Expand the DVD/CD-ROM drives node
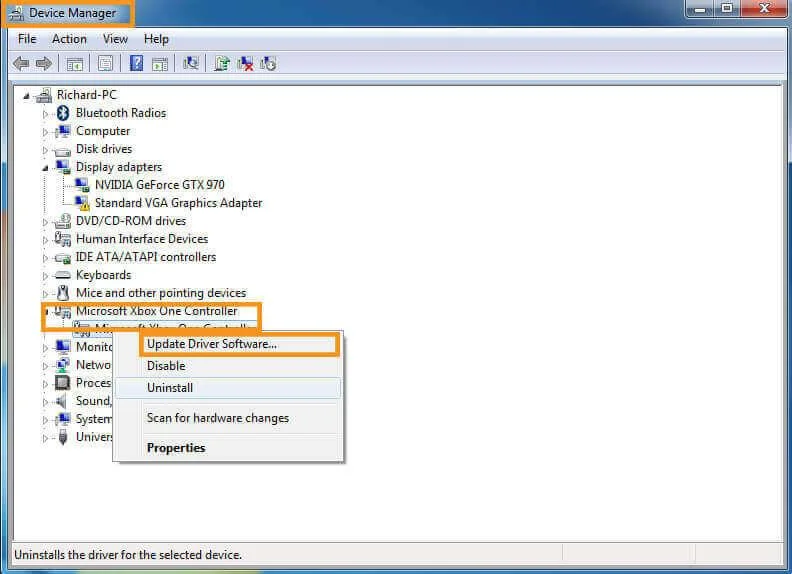The height and width of the screenshot is (574, 792). [x=45, y=222]
